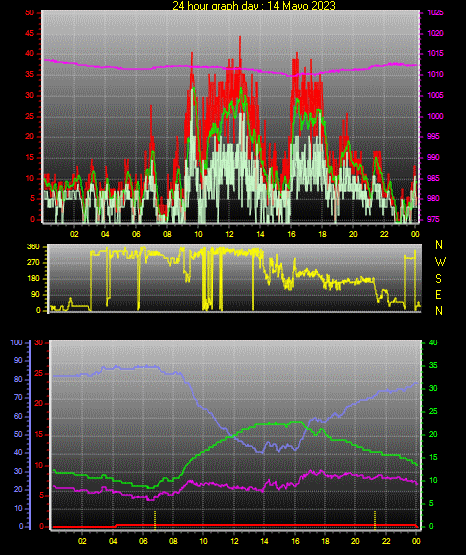The height and width of the screenshot is (555, 466).
Task: Click the W compass direction label
Action: coord(440,262)
